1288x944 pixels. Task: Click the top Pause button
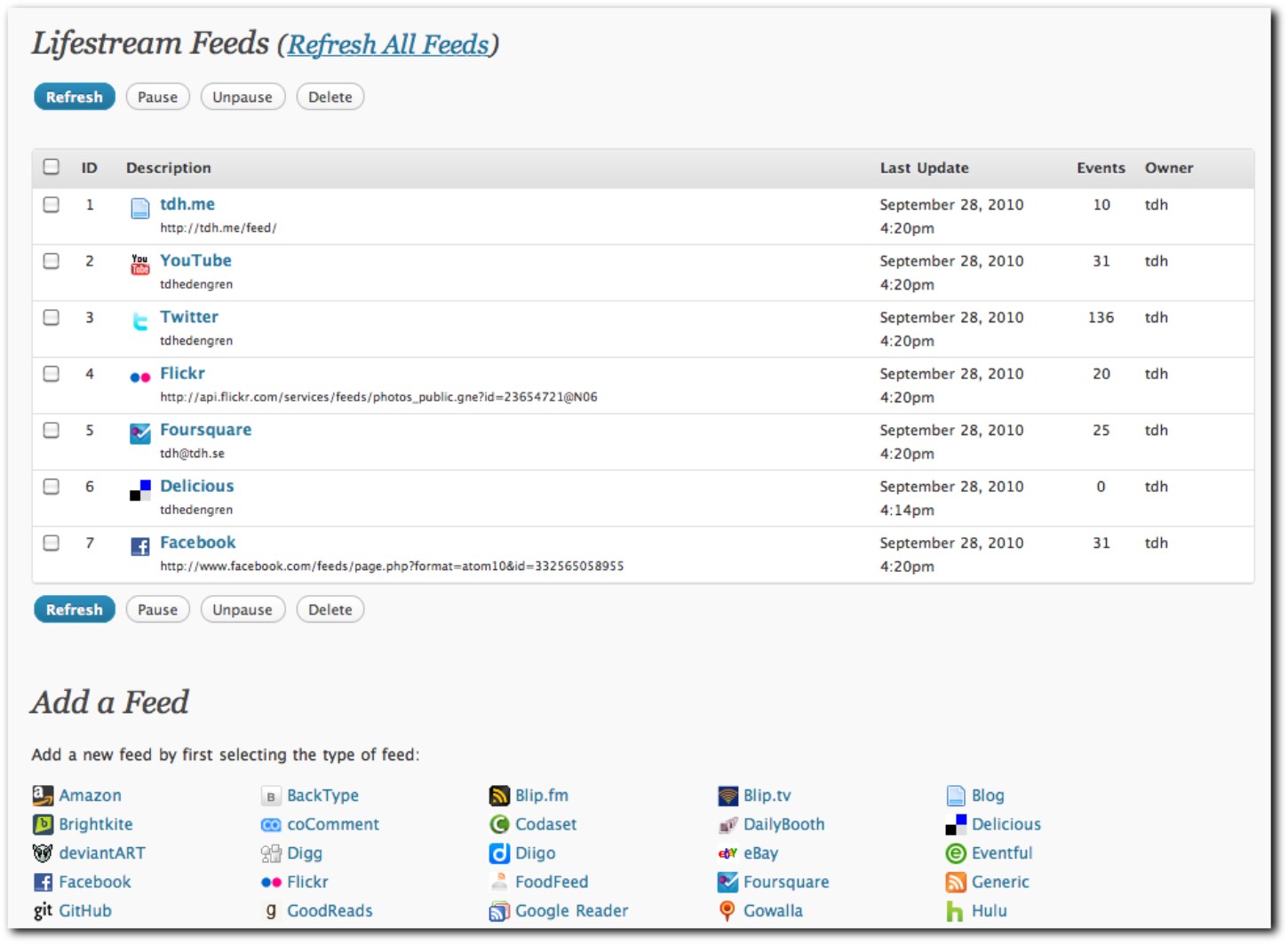(157, 97)
